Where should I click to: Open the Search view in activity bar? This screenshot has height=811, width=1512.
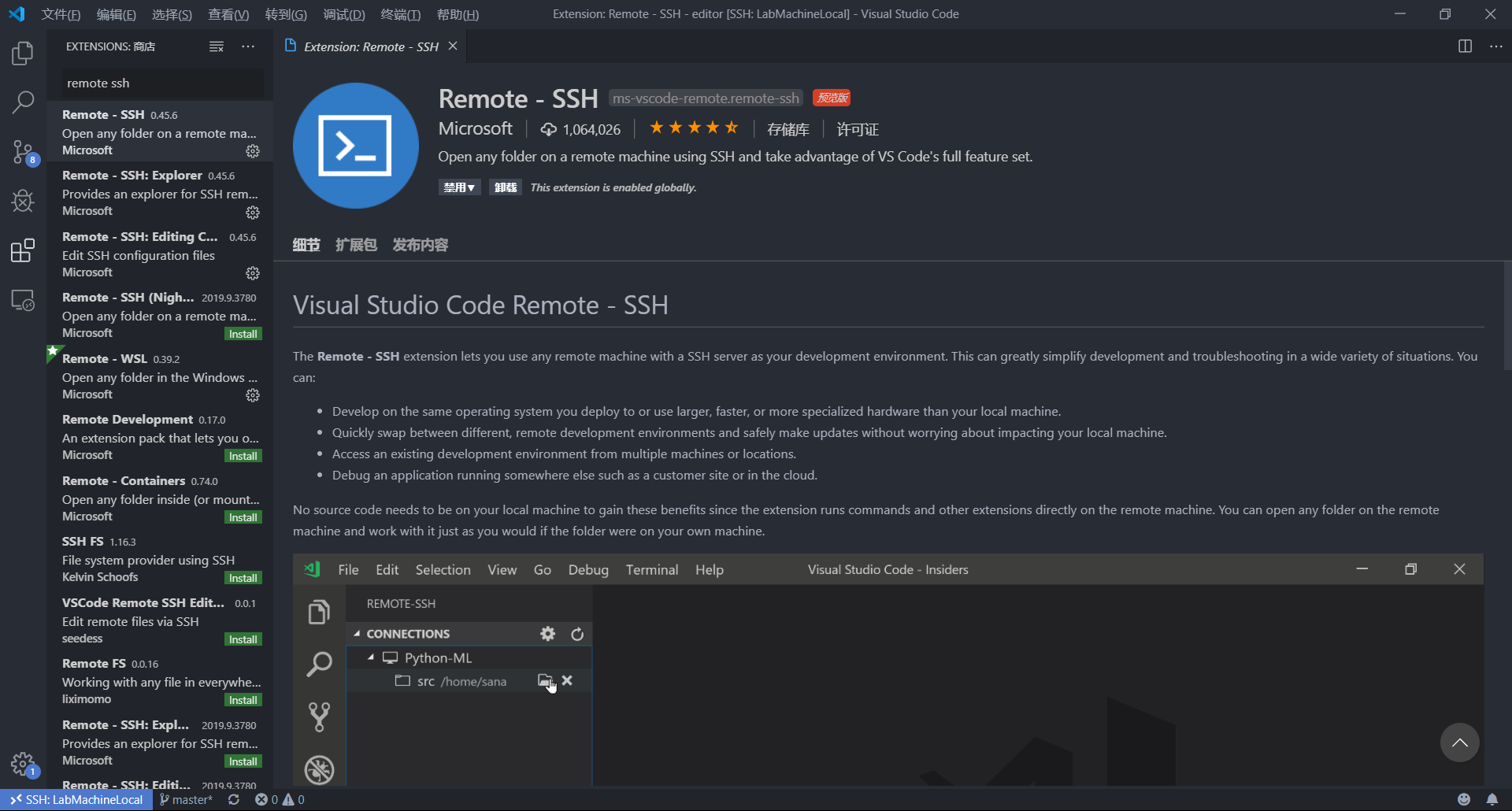pos(23,102)
